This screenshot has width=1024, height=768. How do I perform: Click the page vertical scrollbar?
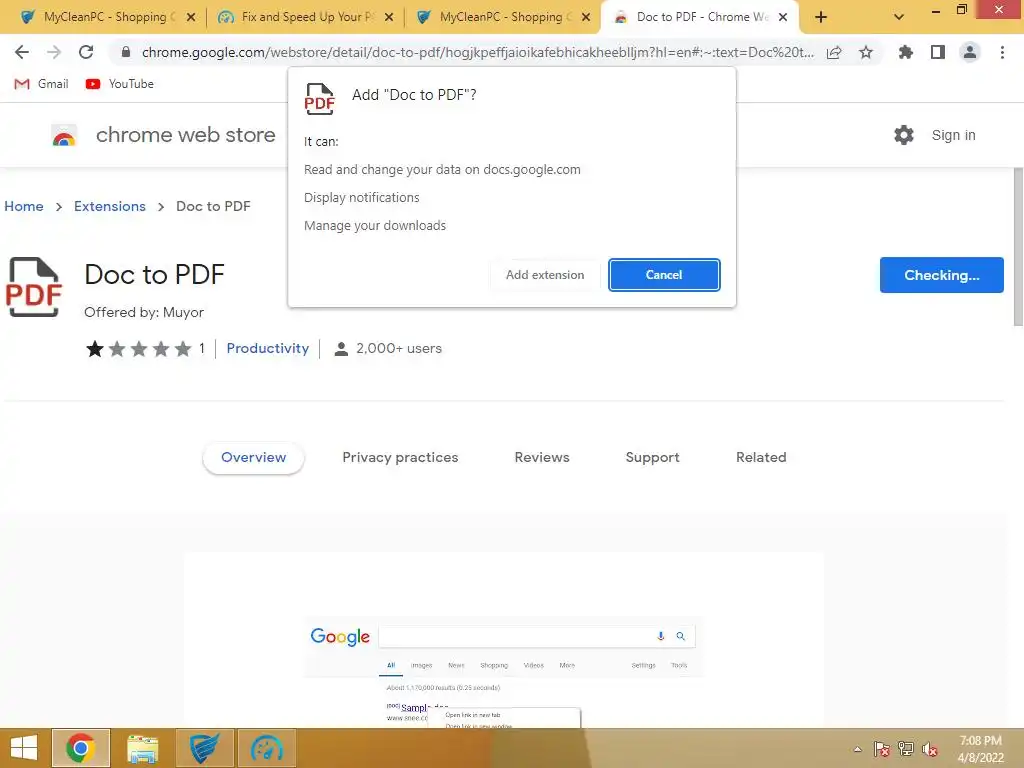point(1017,247)
